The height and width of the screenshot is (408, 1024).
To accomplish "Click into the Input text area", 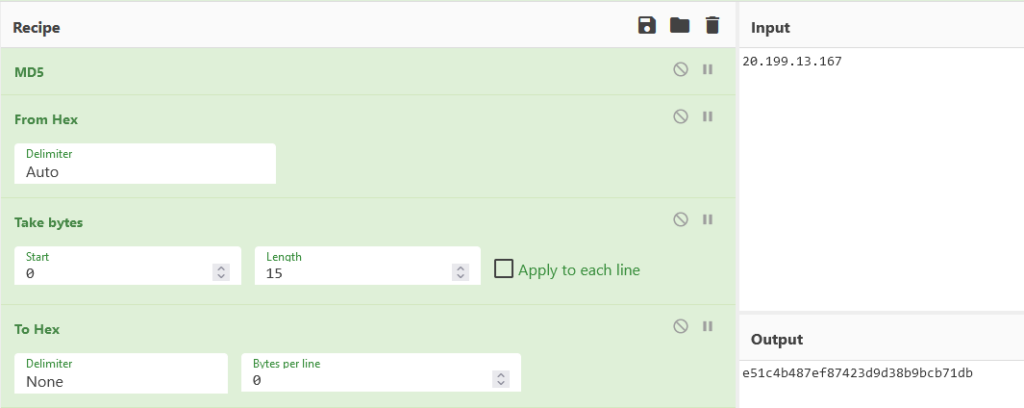I will pos(880,180).
